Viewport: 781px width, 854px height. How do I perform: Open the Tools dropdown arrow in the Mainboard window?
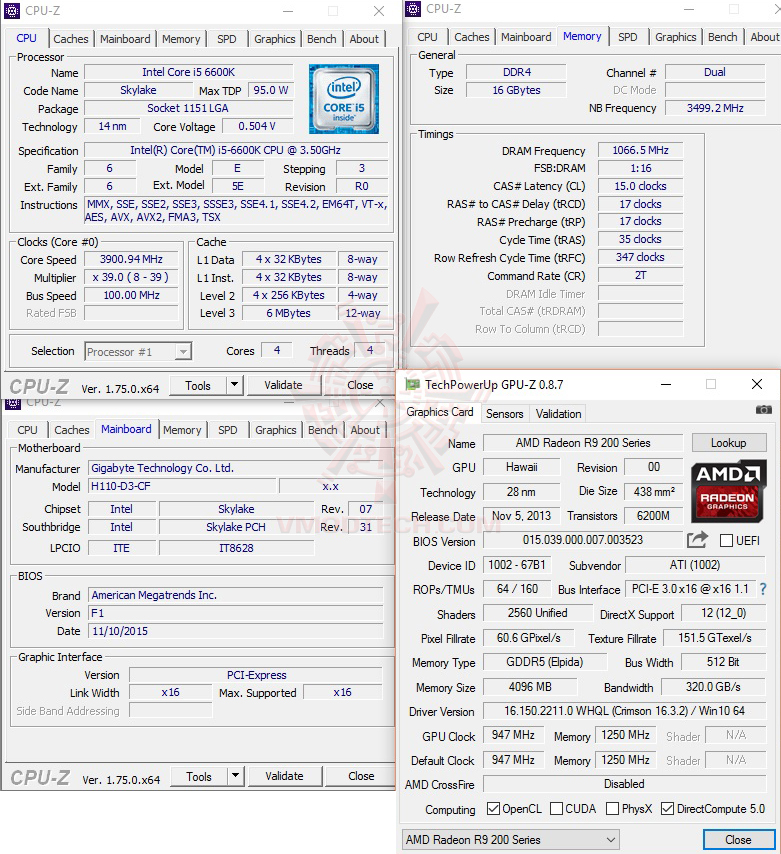tap(235, 776)
